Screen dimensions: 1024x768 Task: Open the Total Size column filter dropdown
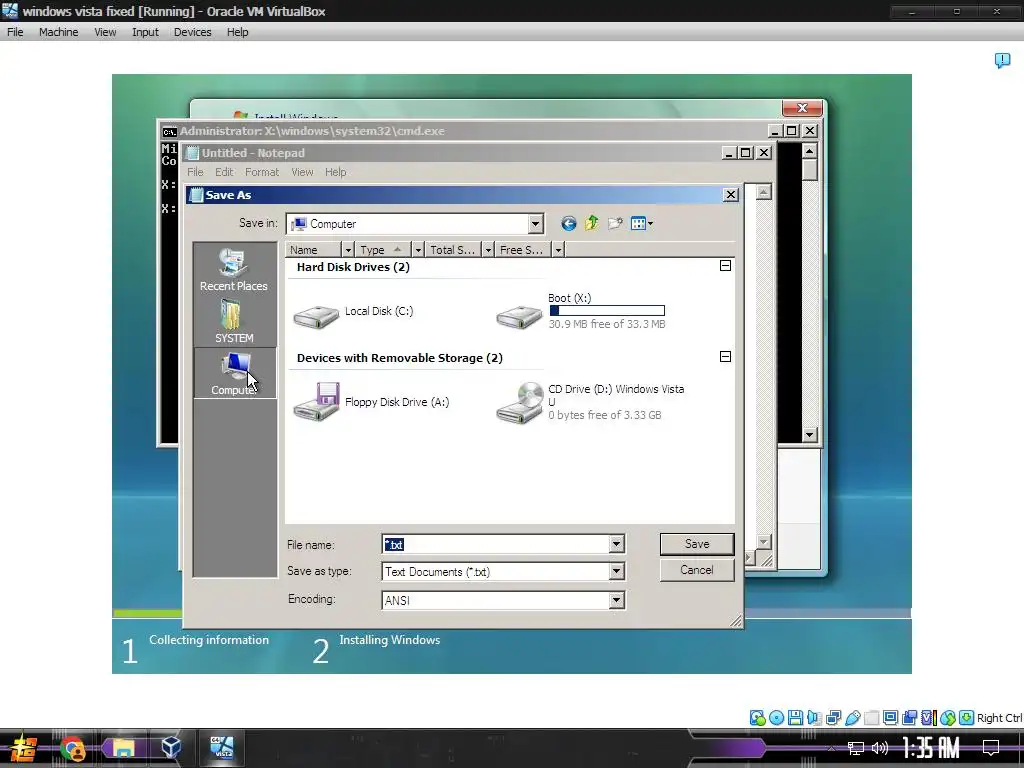[x=488, y=249]
